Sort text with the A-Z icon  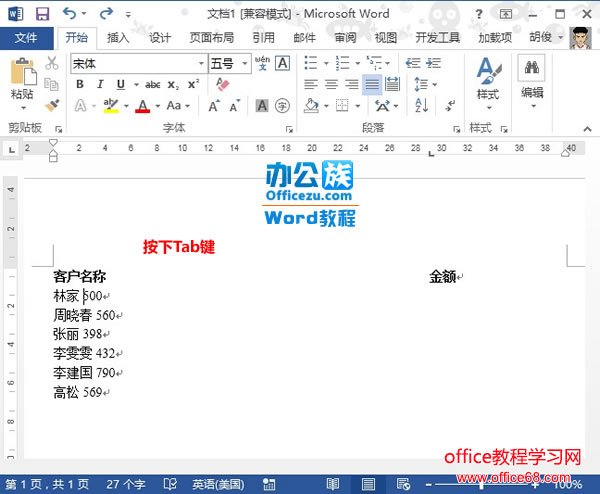click(x=422, y=105)
